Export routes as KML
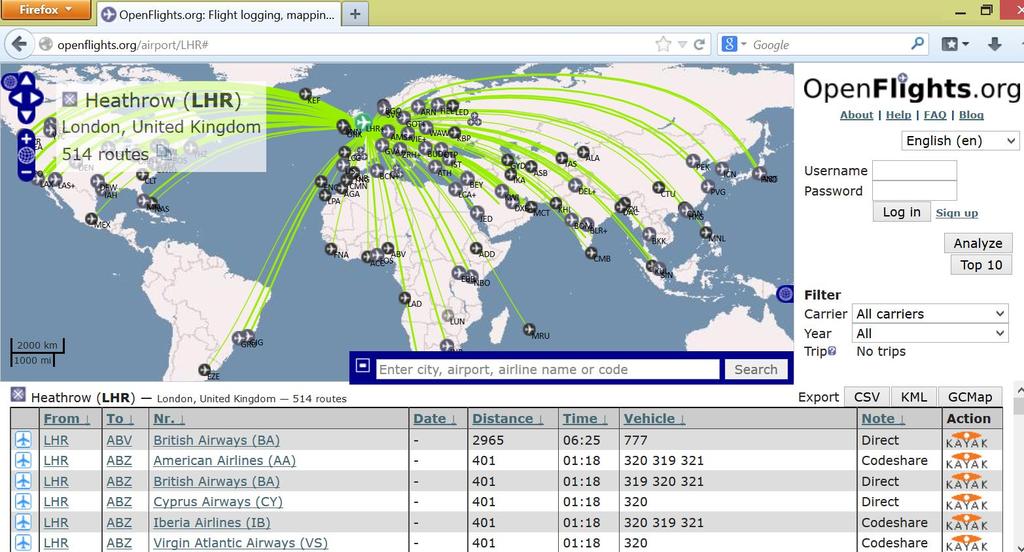Image resolution: width=1024 pixels, height=552 pixels. pos(914,397)
